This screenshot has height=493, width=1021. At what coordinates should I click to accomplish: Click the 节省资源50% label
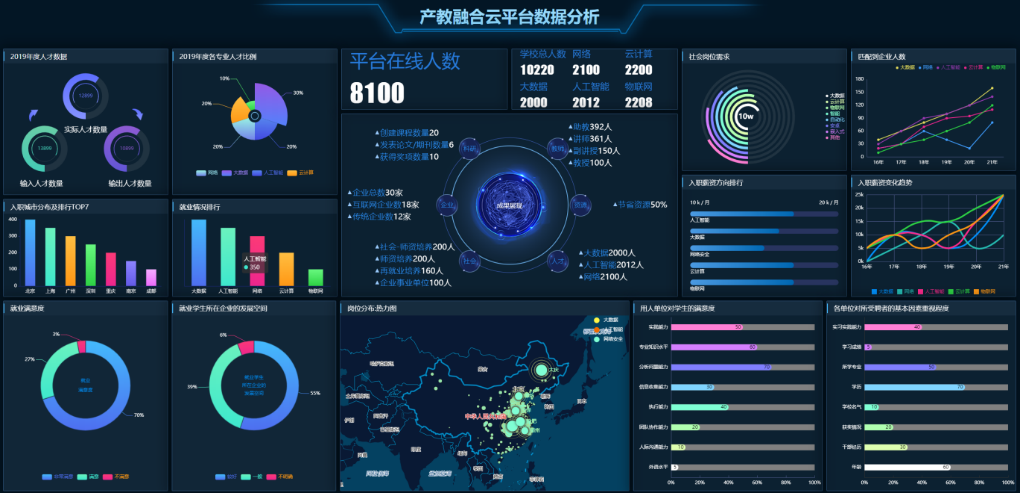coord(641,204)
